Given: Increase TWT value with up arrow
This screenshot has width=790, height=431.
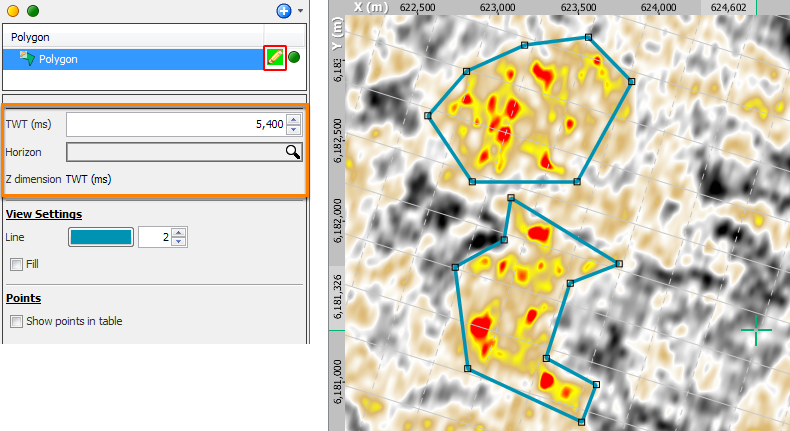Looking at the screenshot, I should pyautogui.click(x=294, y=119).
